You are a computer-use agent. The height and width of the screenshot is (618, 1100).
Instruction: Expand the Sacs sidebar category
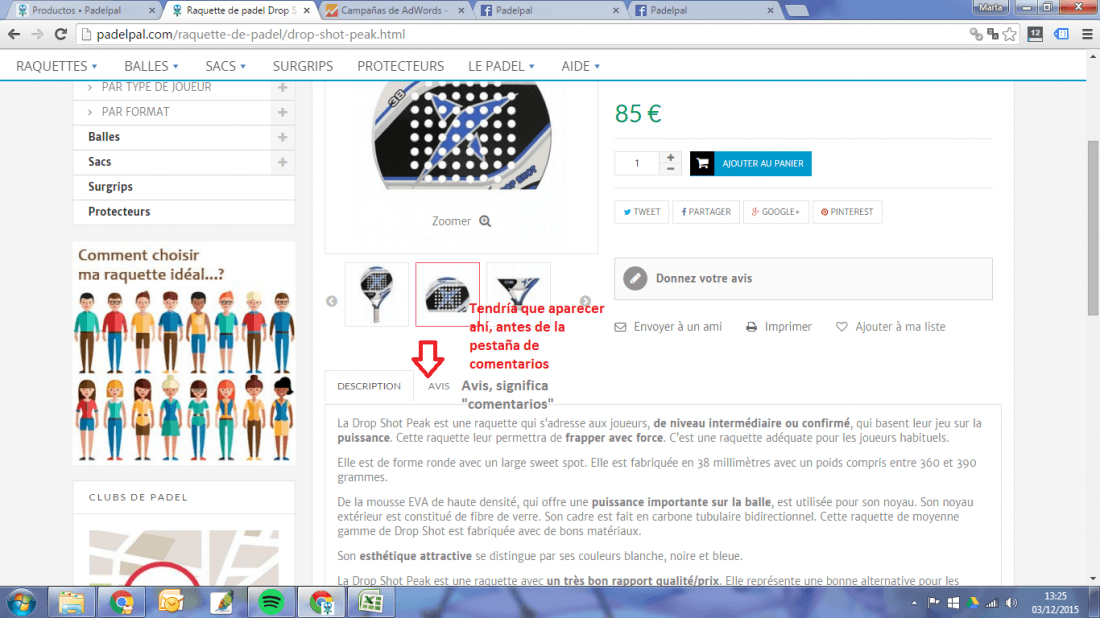pos(282,162)
